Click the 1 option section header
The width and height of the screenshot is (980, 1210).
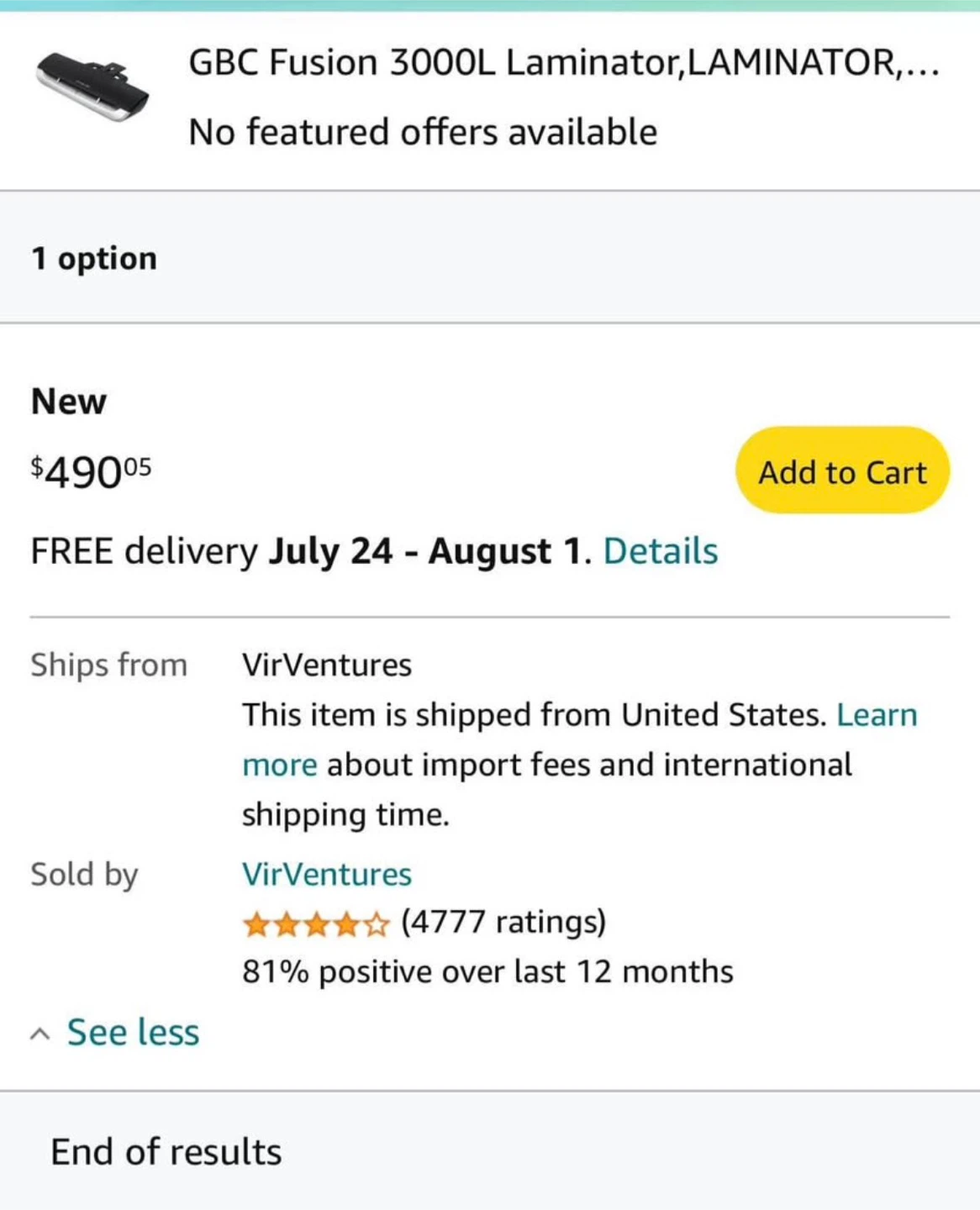[x=94, y=258]
